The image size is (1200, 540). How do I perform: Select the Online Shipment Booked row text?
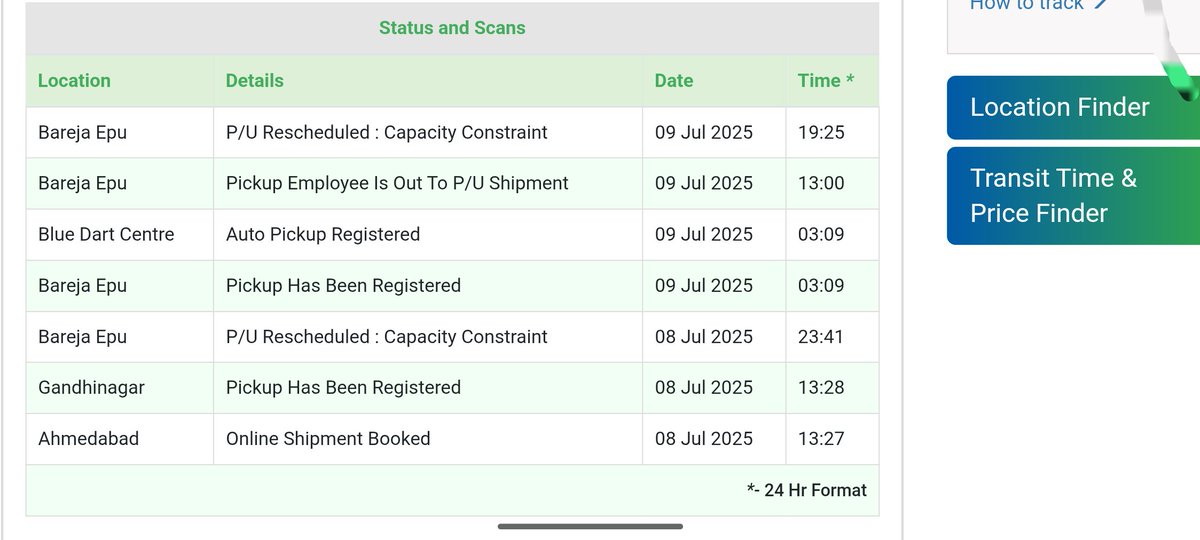pos(328,439)
